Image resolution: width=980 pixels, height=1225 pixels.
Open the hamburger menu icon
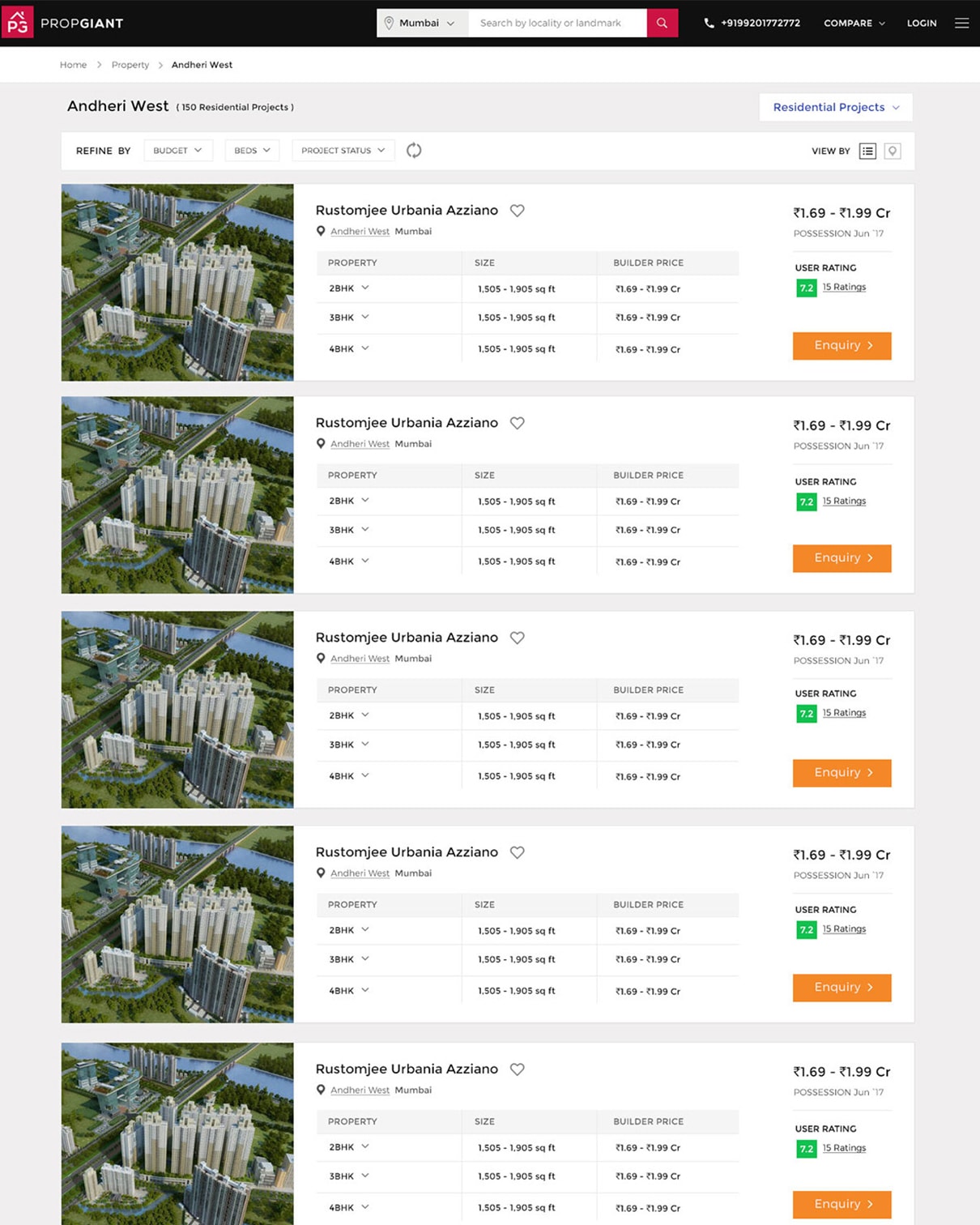click(x=961, y=23)
